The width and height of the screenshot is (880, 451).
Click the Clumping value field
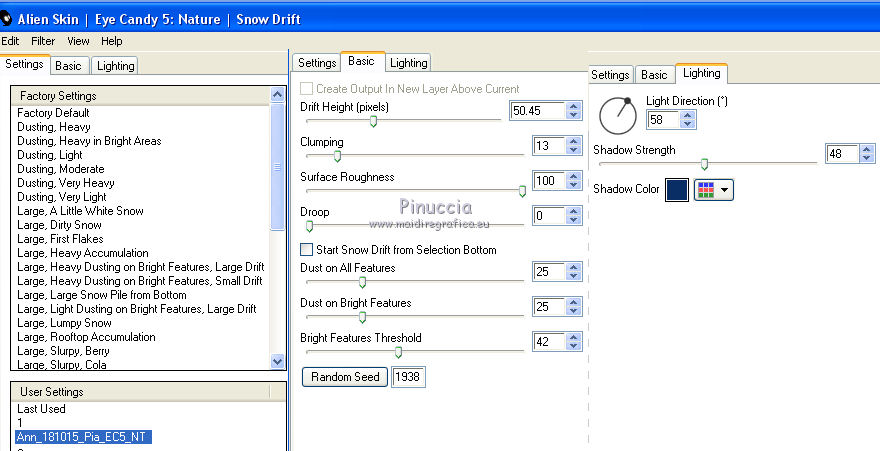548,146
